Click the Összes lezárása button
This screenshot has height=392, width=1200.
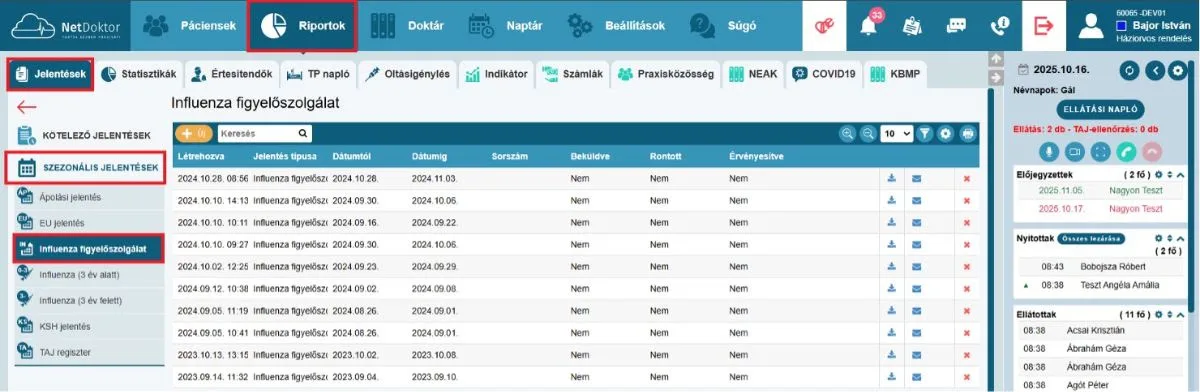(1093, 239)
